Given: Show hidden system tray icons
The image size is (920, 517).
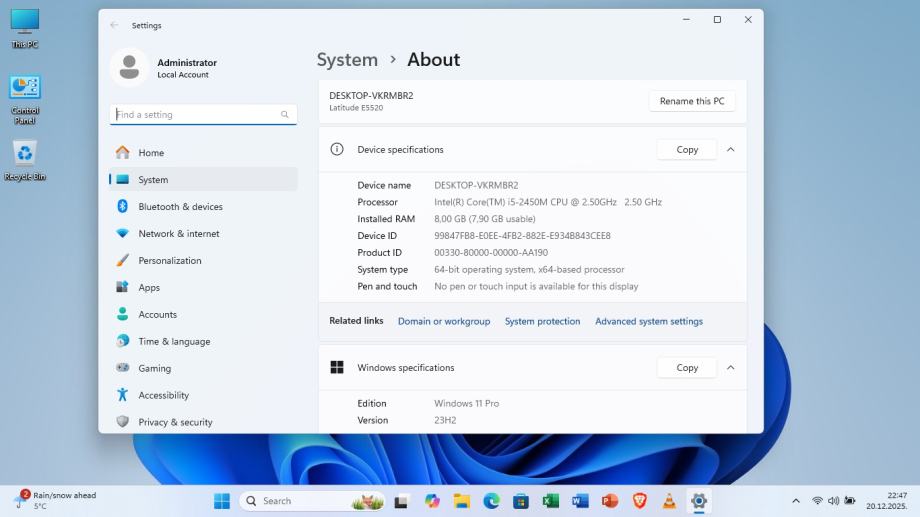Looking at the screenshot, I should click(796, 501).
